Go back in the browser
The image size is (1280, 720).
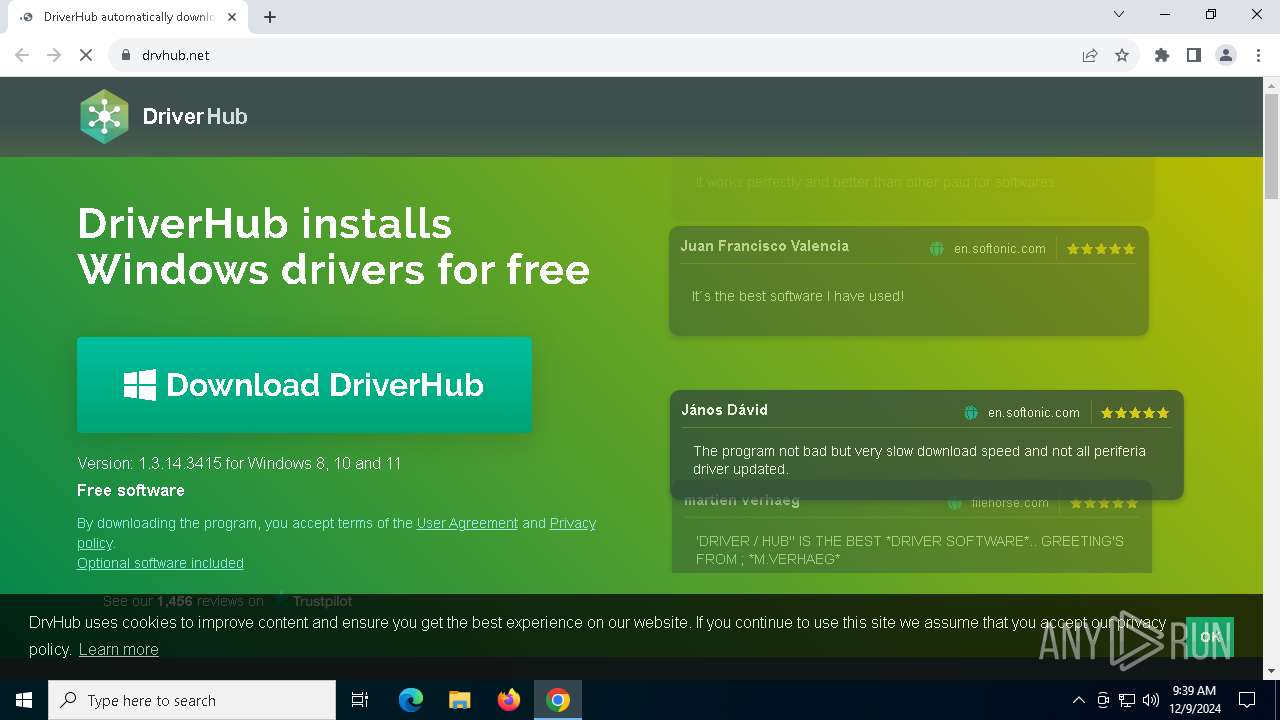[x=22, y=55]
